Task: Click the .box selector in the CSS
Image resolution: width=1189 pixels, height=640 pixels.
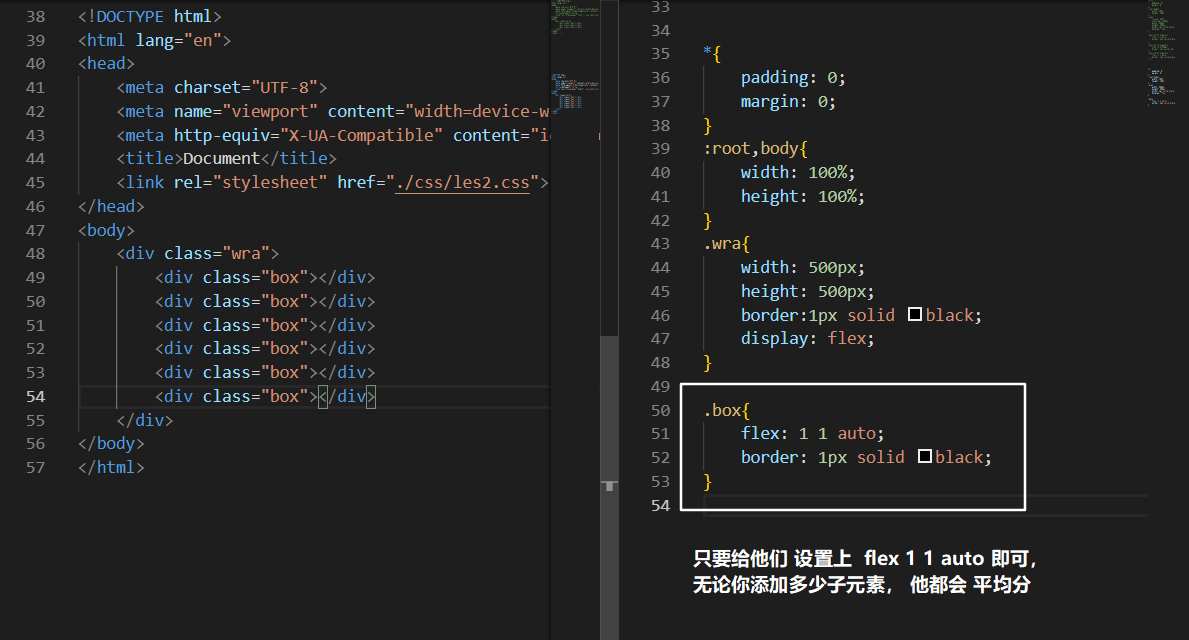Action: 725,410
